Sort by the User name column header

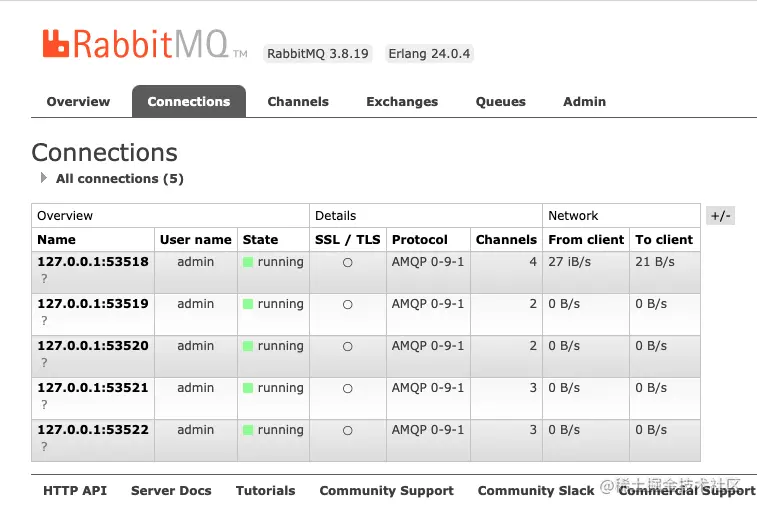[196, 240]
